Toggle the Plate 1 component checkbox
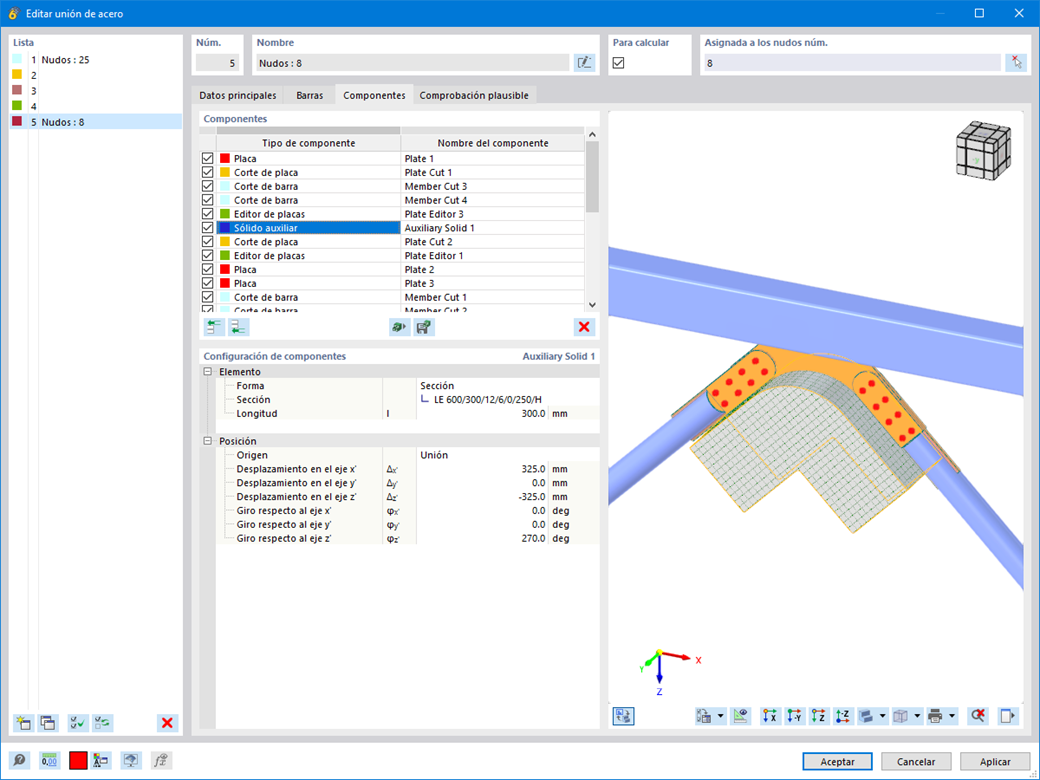Viewport: 1040px width, 780px height. (x=208, y=159)
